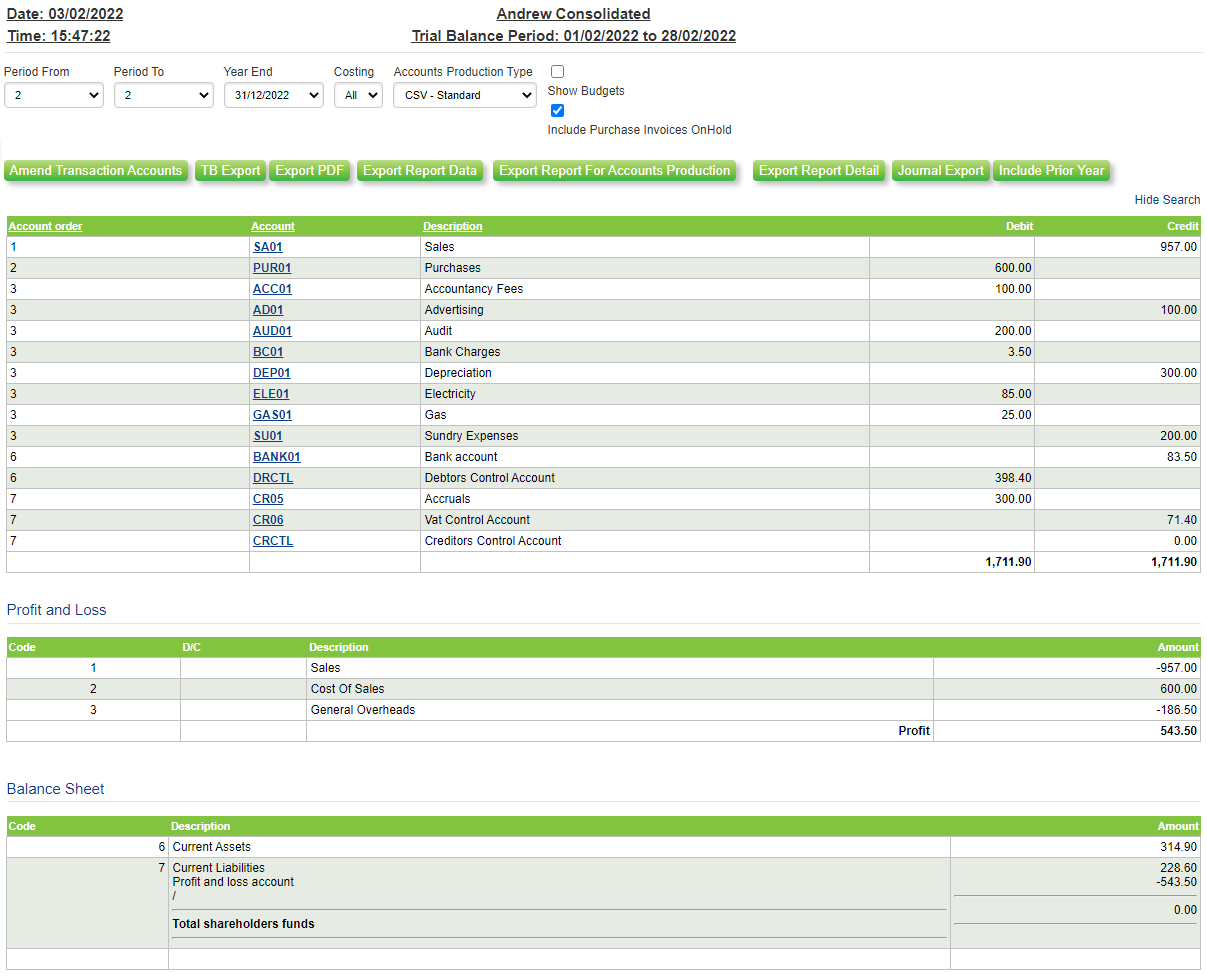
Task: Open Accounts Production Type dropdown
Action: (x=465, y=95)
